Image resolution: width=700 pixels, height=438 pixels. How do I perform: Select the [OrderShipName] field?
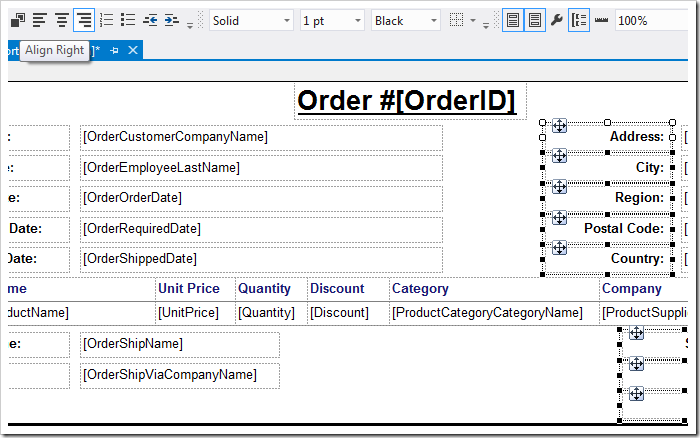(180, 344)
